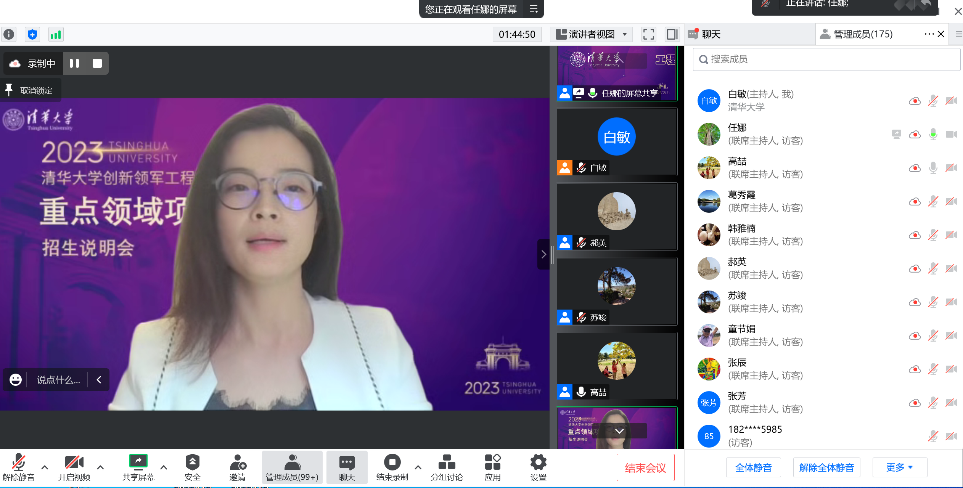Open the screen-share options menu icon
This screenshot has width=963, height=488.
[534, 9]
